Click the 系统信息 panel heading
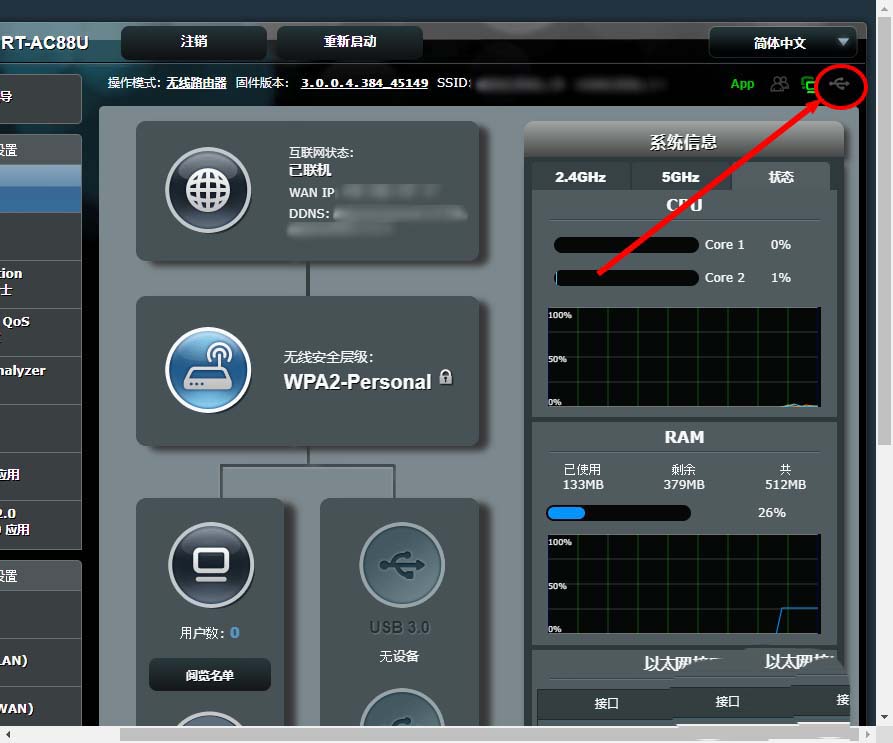893x743 pixels. 683,142
